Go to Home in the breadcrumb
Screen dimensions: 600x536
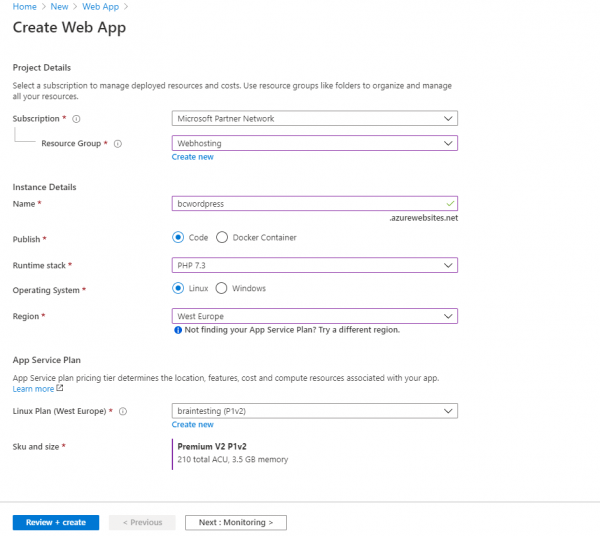[x=24, y=7]
